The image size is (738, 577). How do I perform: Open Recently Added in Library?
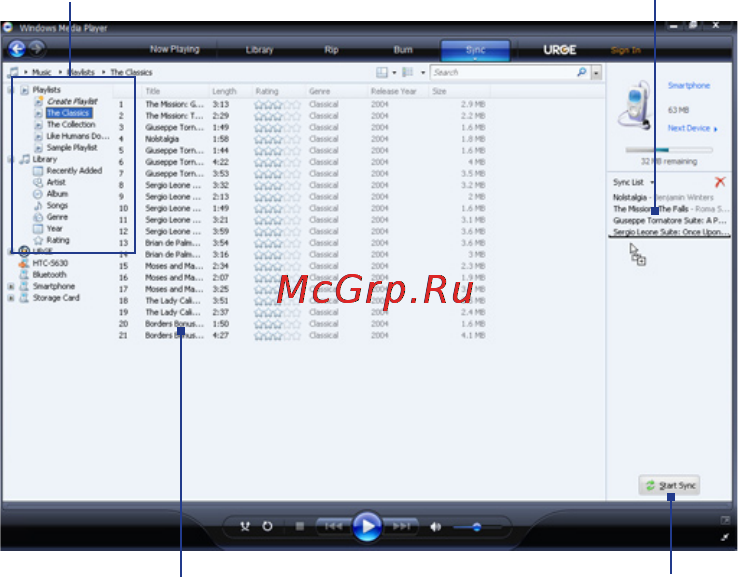coord(74,170)
